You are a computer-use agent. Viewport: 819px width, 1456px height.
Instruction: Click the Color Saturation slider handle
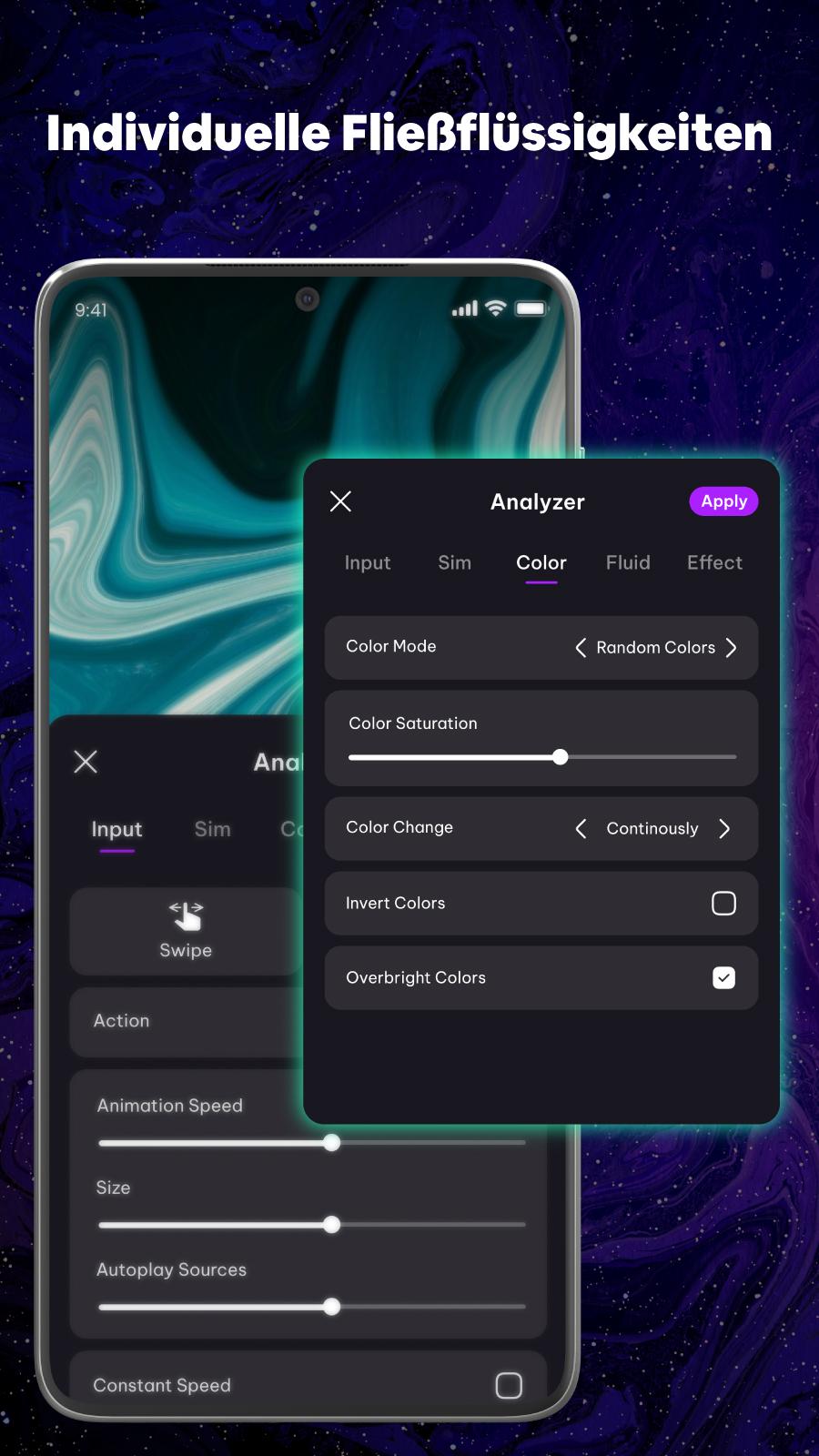point(561,757)
